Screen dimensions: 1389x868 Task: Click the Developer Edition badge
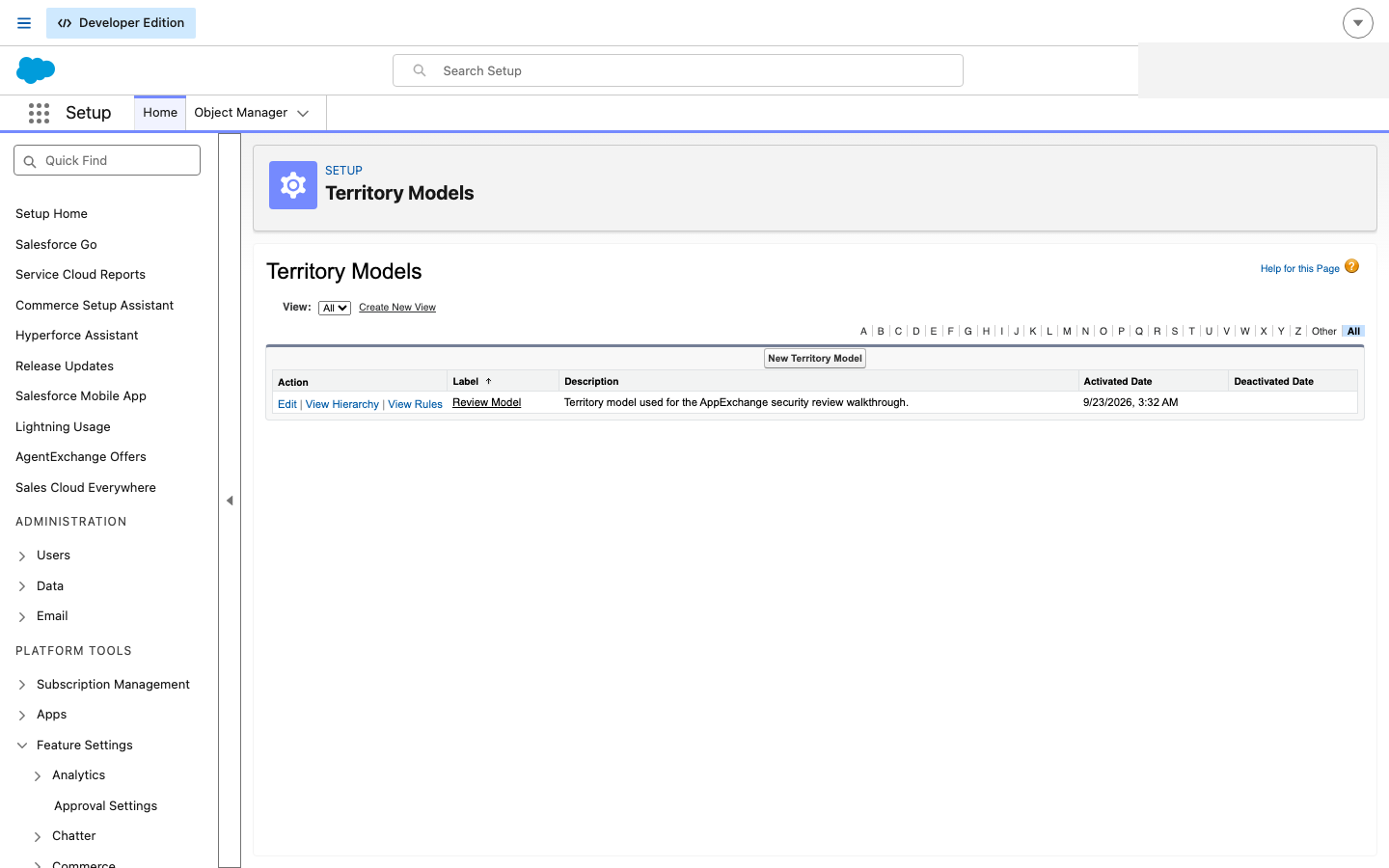tap(121, 23)
